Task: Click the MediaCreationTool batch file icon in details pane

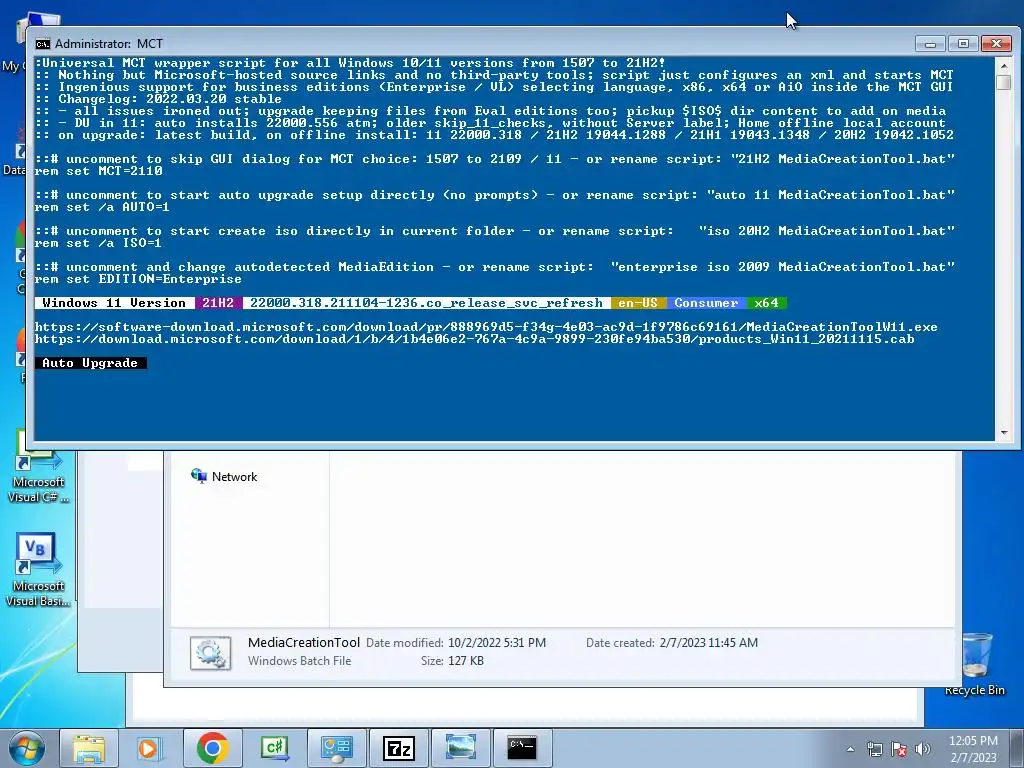Action: click(x=210, y=652)
